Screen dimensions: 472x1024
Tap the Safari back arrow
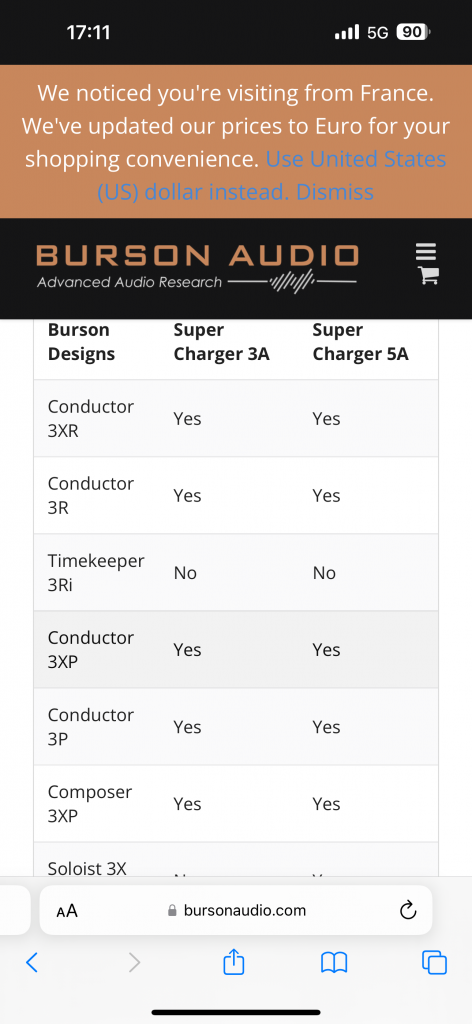click(x=31, y=962)
